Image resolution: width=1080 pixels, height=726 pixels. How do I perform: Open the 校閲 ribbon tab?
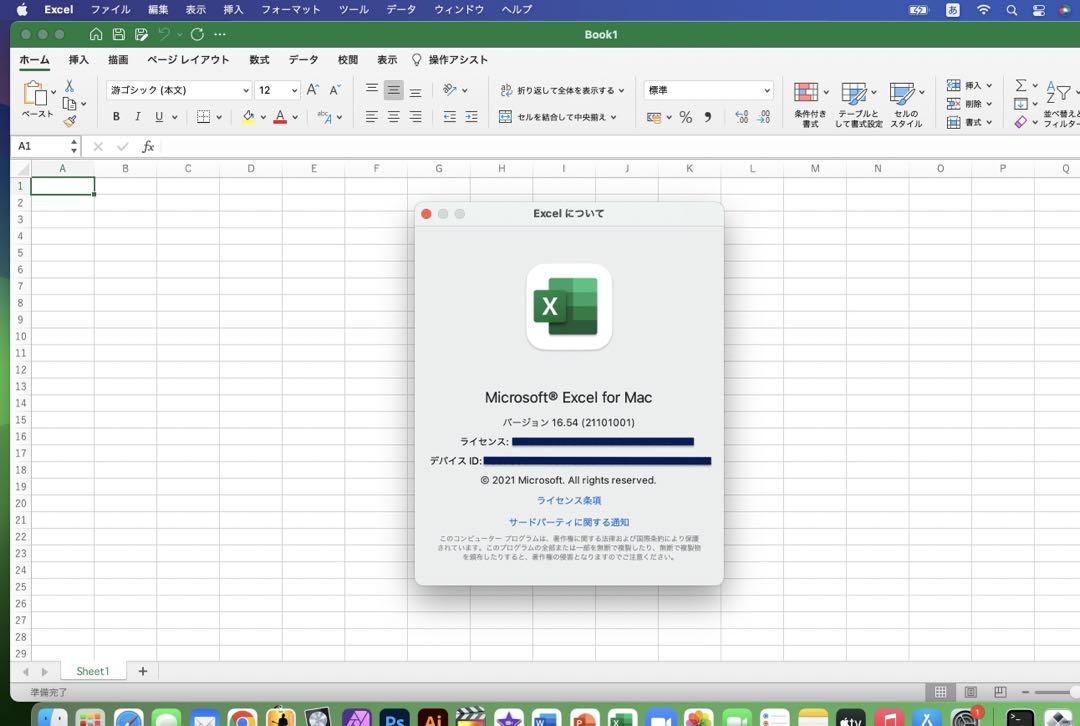pyautogui.click(x=348, y=60)
